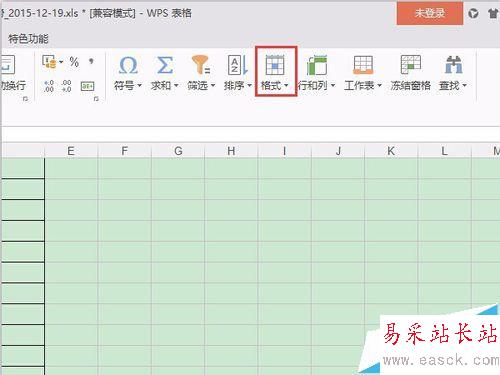Click the 未登录 login button
Image resolution: width=500 pixels, height=375 pixels.
[430, 13]
